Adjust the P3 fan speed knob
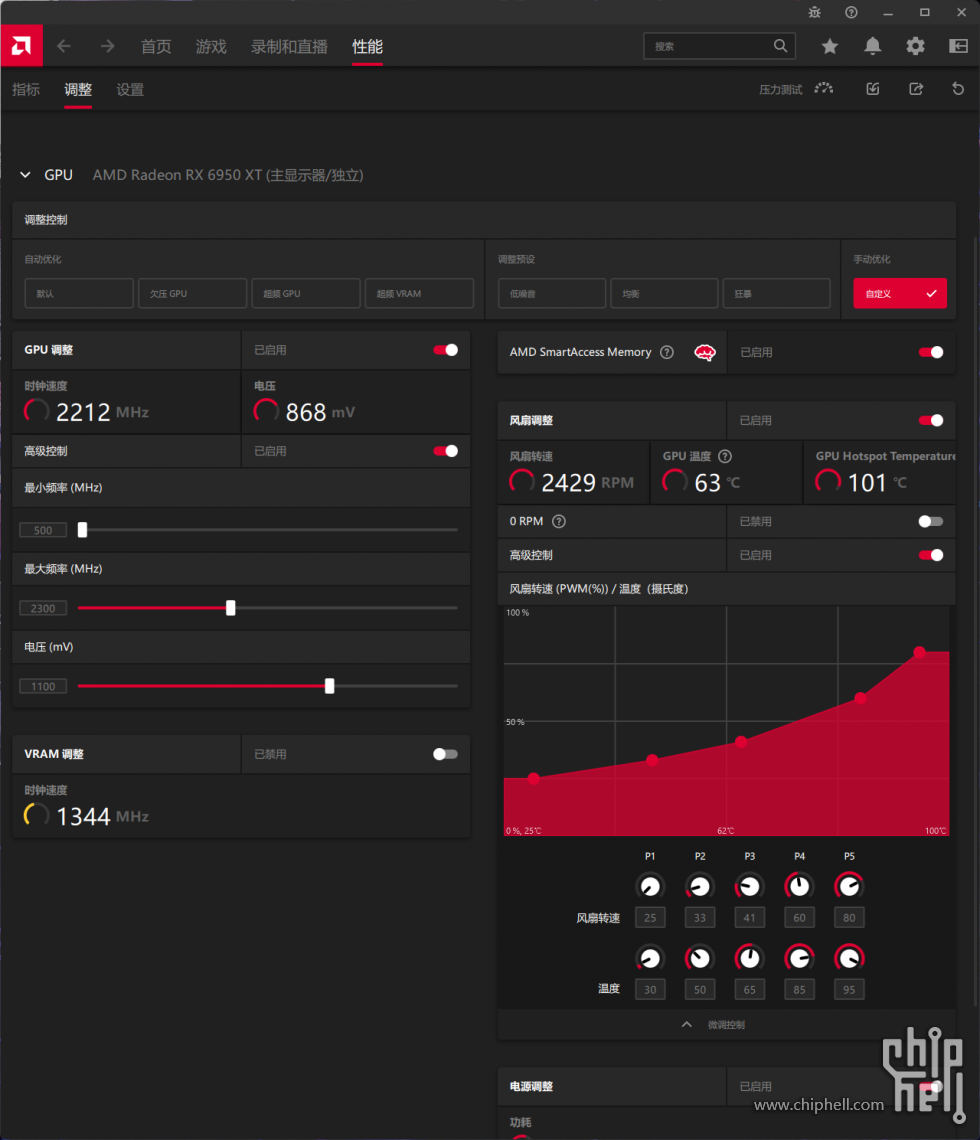This screenshot has width=980, height=1140. click(x=750, y=886)
